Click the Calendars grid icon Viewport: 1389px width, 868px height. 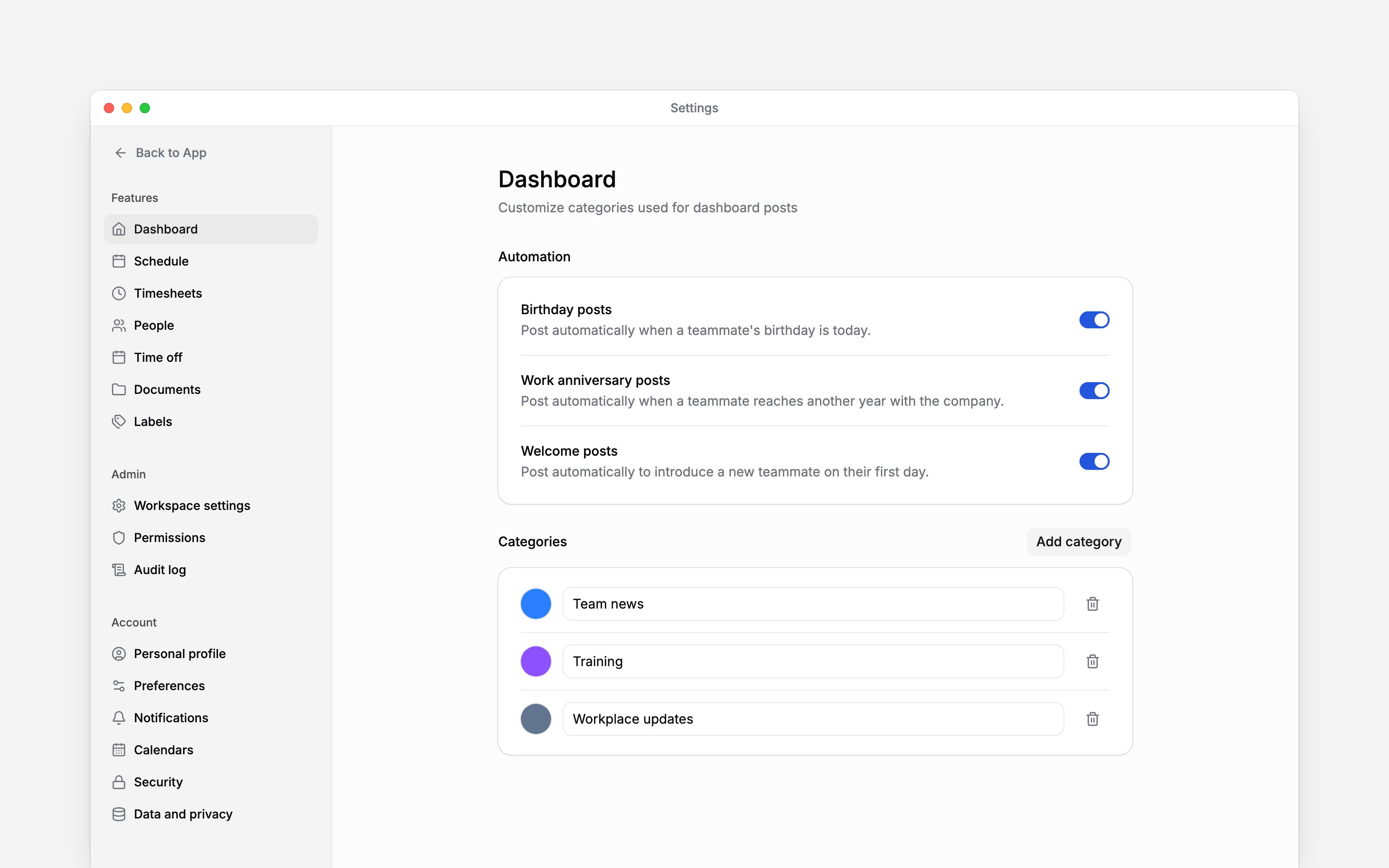[119, 751]
